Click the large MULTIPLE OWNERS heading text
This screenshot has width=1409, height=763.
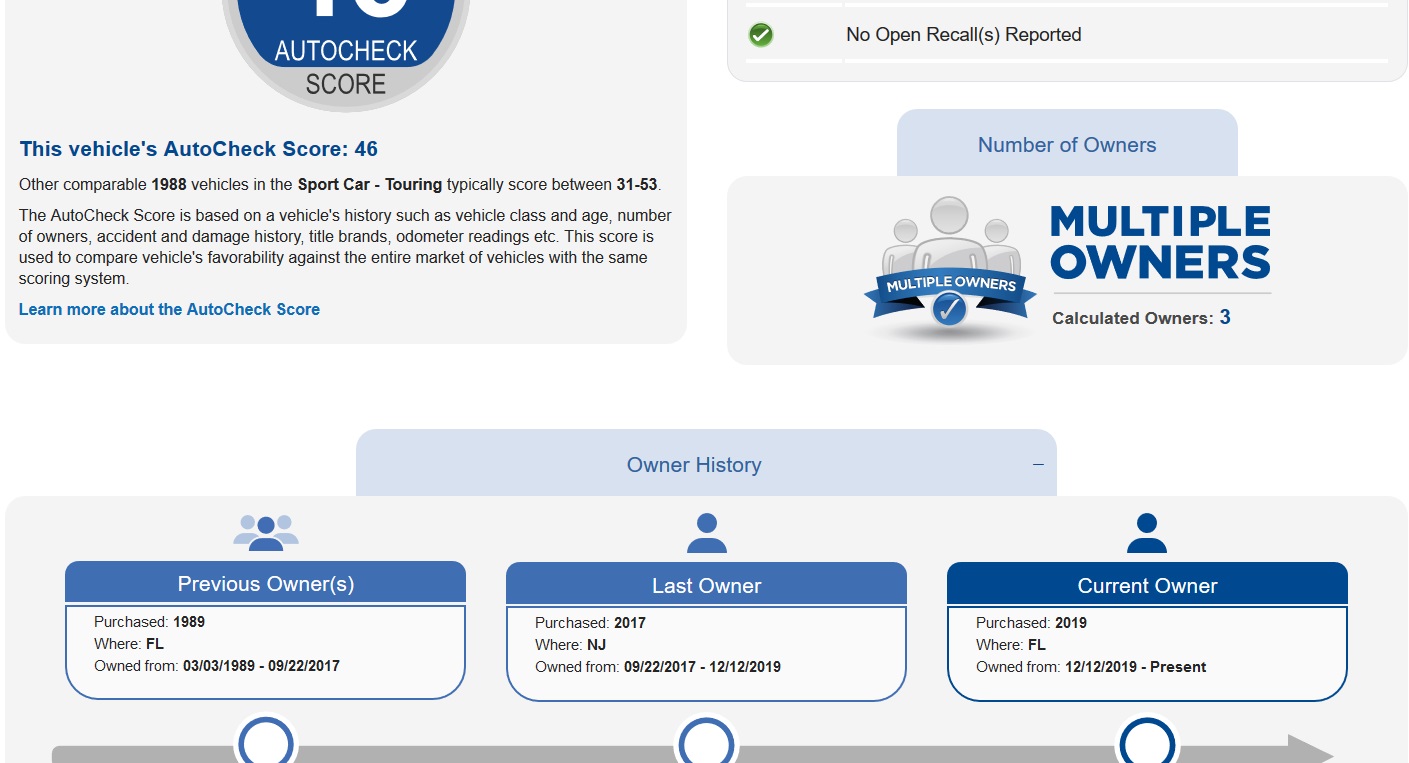1160,243
